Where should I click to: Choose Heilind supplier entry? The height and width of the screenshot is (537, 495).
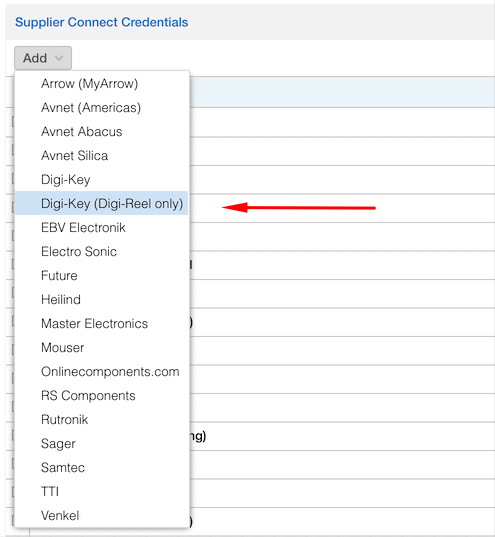point(101,299)
